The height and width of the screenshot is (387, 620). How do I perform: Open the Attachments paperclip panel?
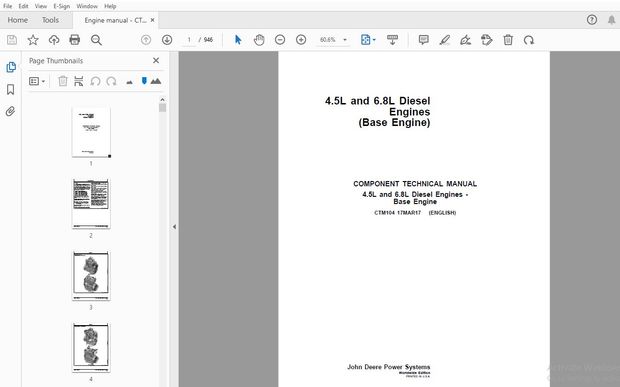click(11, 111)
